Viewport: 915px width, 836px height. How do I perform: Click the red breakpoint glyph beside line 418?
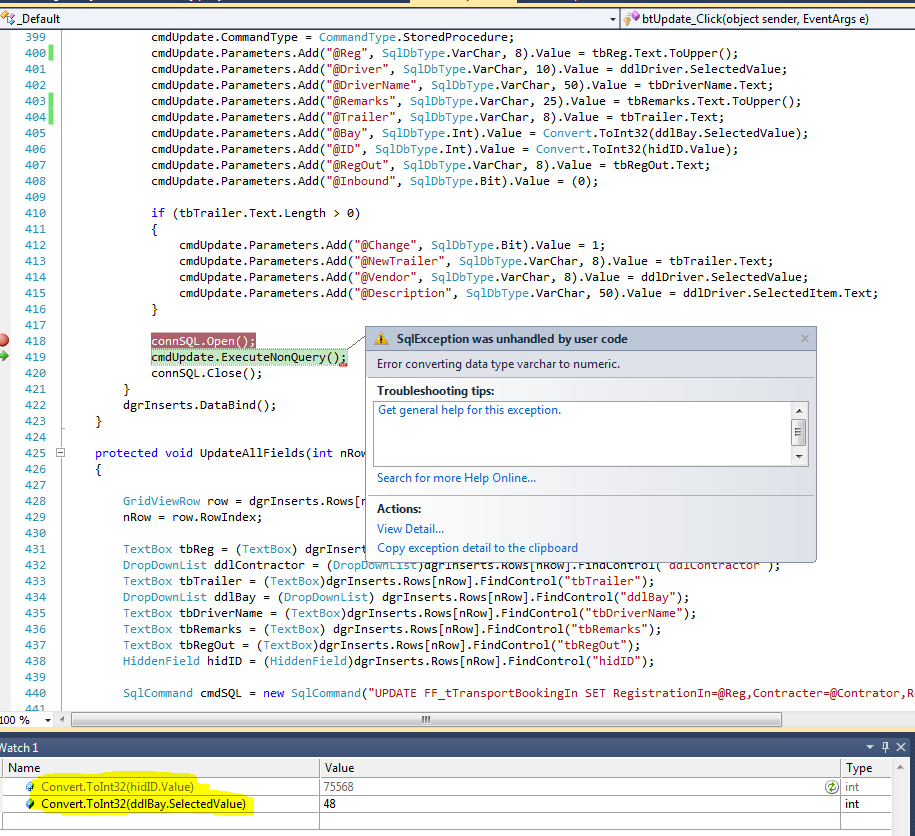click(x=6, y=338)
